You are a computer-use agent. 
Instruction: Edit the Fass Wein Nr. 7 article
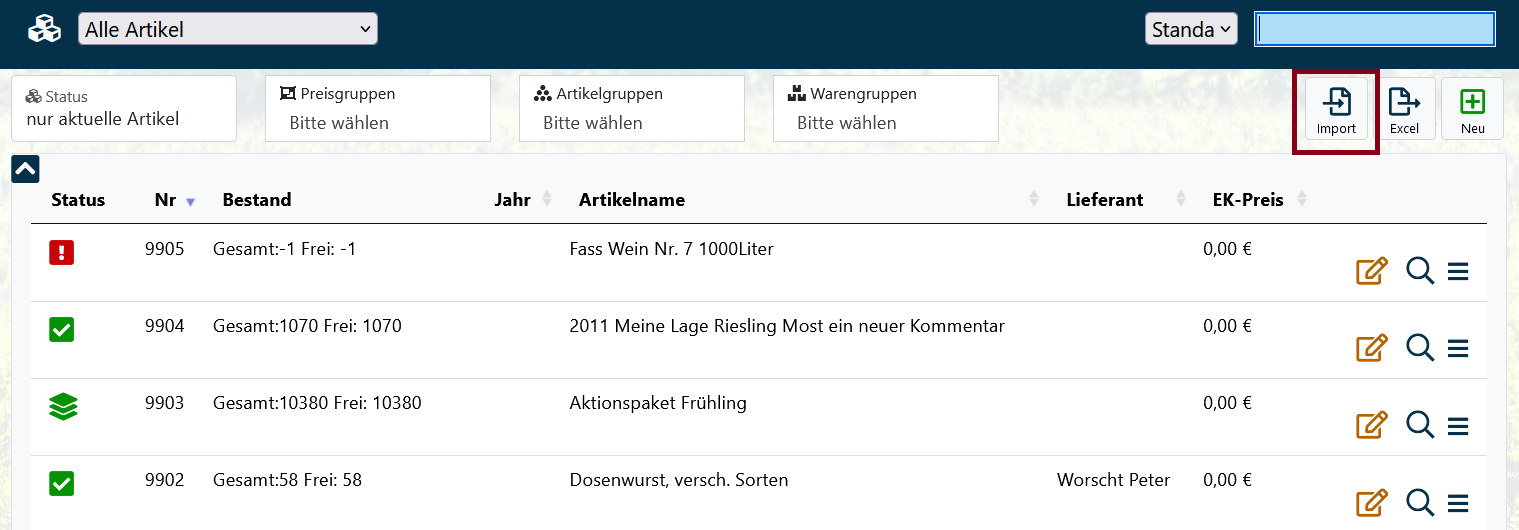pos(1371,271)
